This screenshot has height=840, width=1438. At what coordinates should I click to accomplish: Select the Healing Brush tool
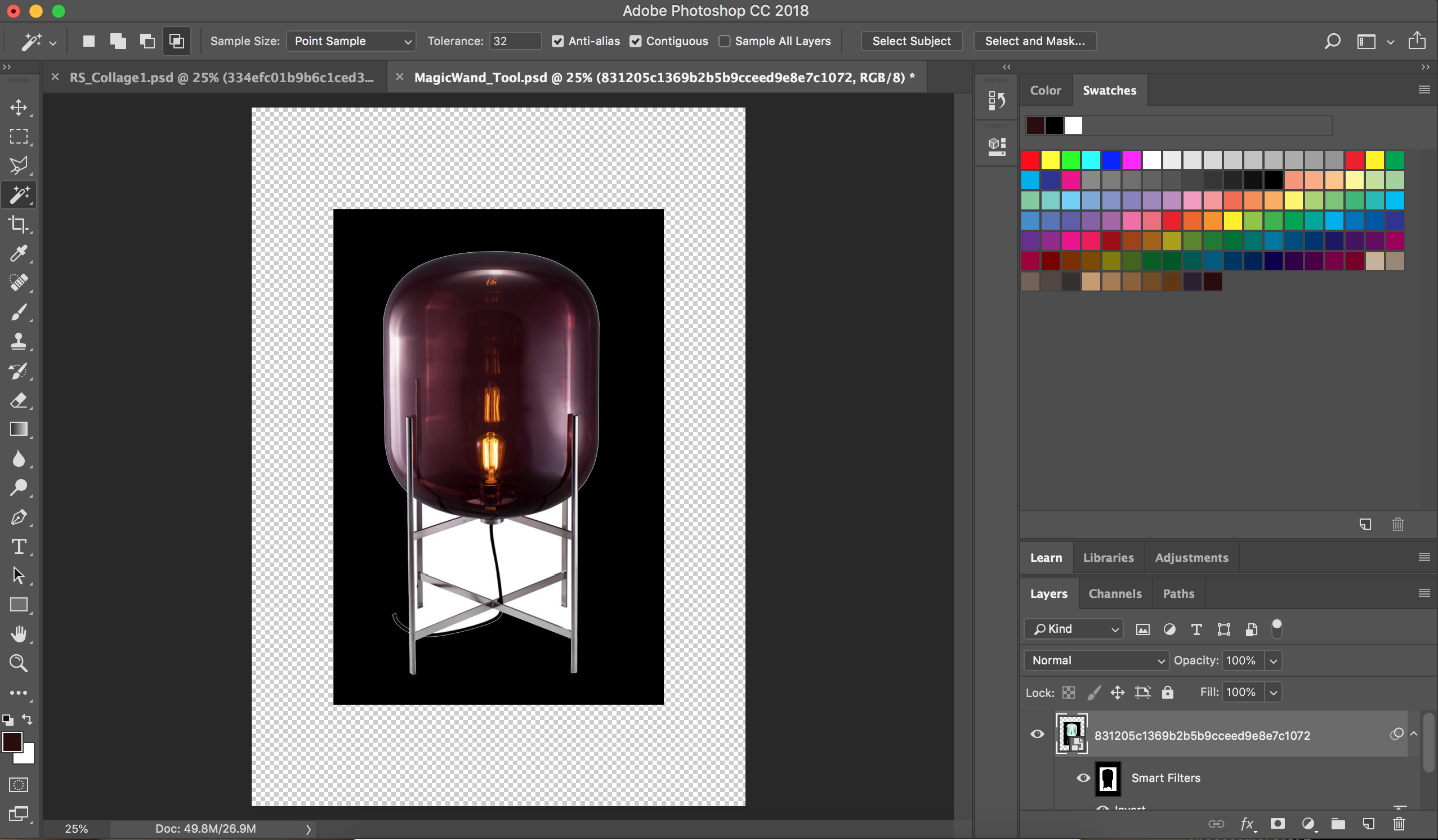click(x=19, y=283)
